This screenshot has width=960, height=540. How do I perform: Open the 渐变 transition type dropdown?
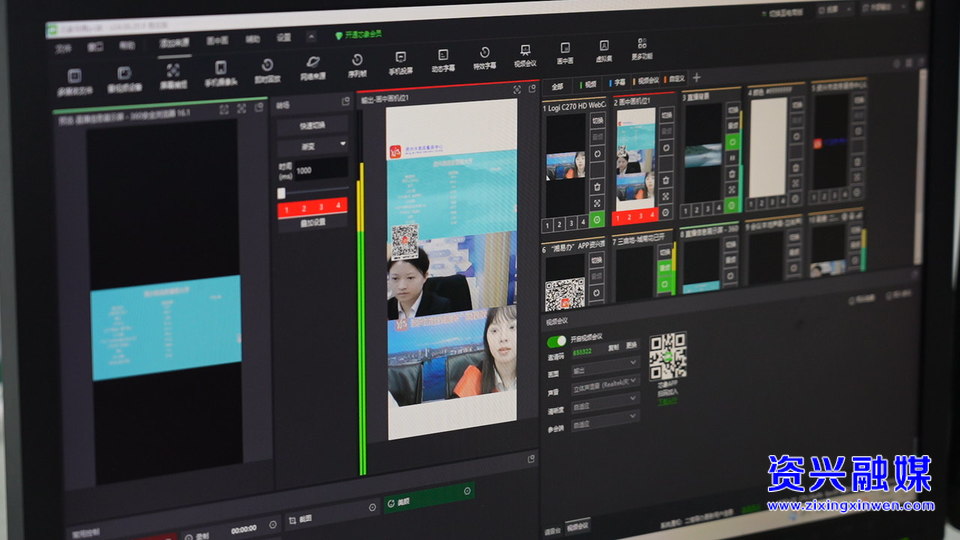point(313,146)
